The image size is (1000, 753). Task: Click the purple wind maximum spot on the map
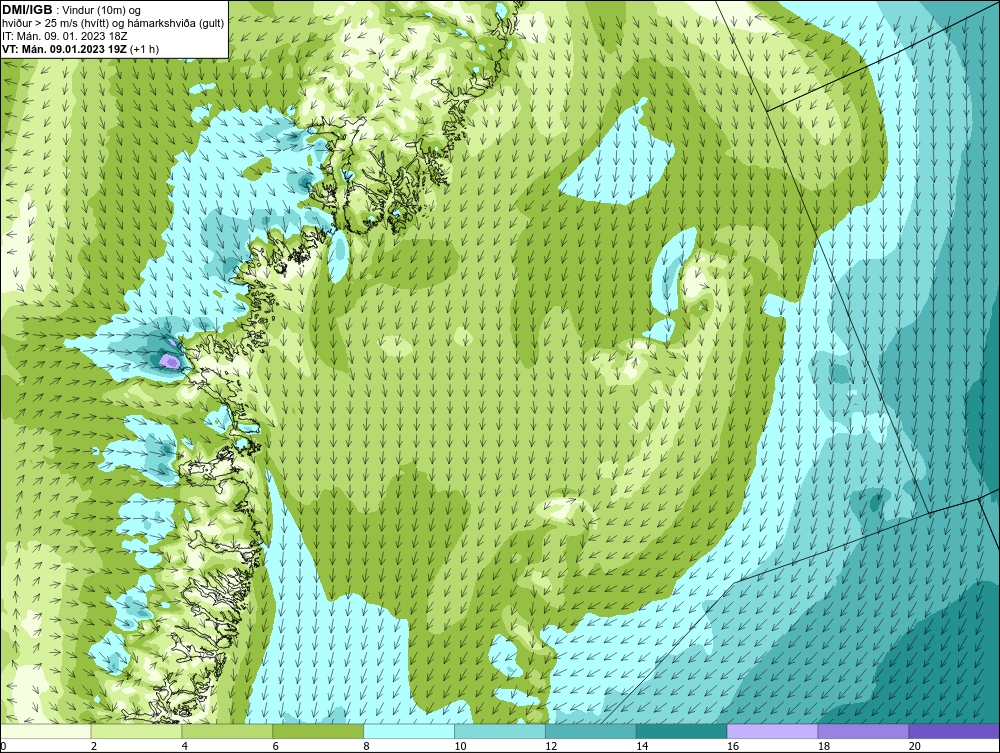(170, 362)
